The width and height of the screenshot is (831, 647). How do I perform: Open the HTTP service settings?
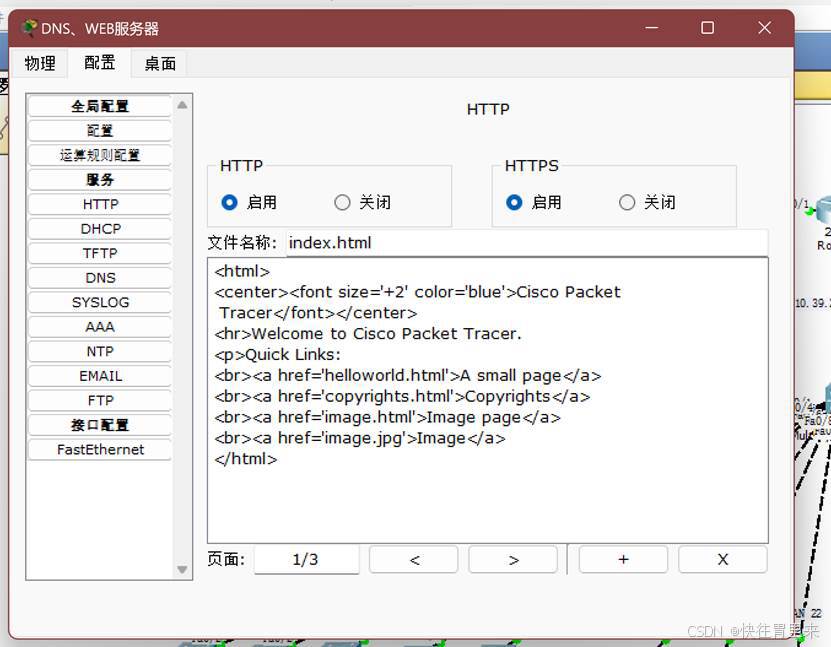pyautogui.click(x=100, y=204)
